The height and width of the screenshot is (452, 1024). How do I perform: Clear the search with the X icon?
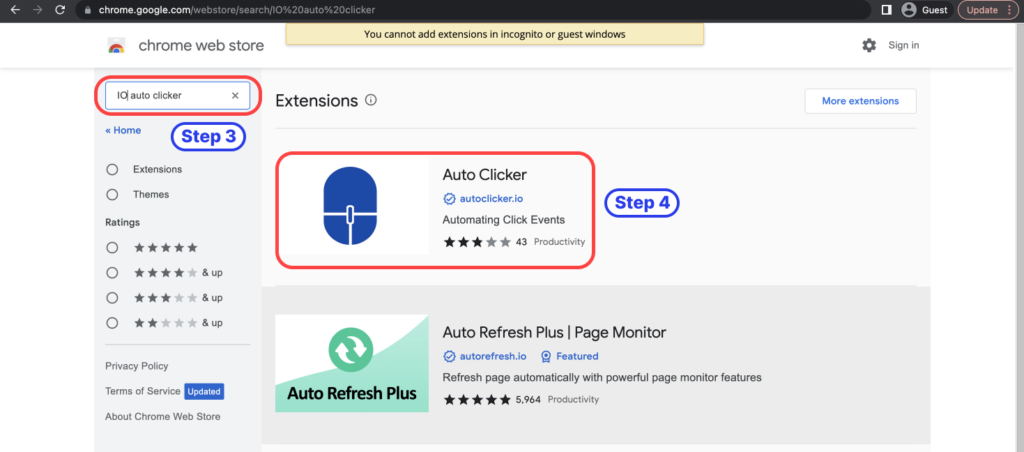pos(235,95)
